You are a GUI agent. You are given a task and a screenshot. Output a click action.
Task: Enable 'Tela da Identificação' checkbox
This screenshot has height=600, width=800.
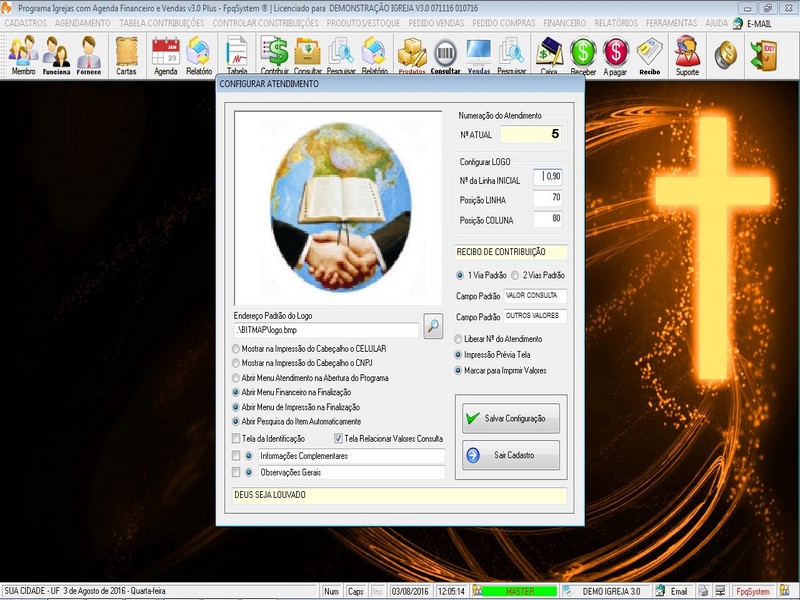pyautogui.click(x=236, y=438)
